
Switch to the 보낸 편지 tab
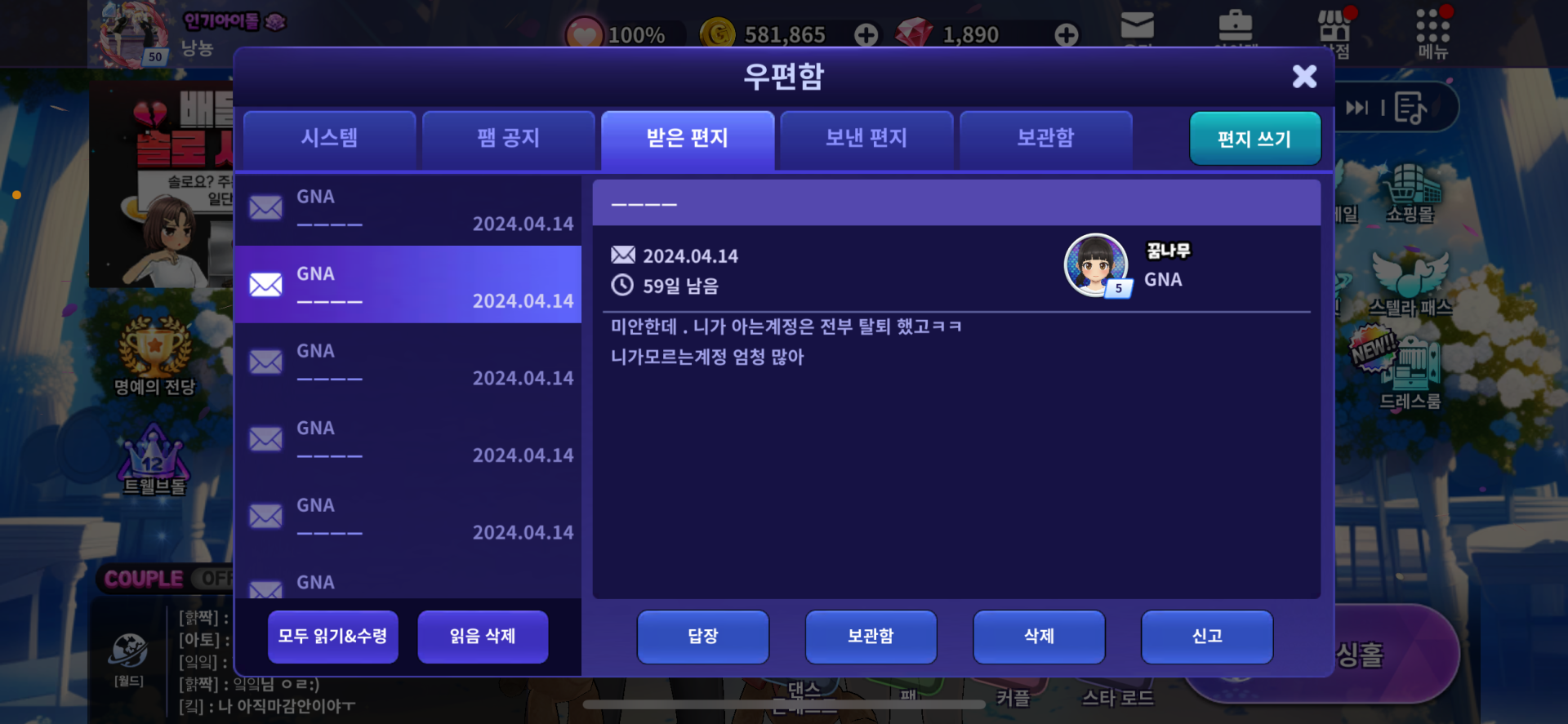coord(866,139)
